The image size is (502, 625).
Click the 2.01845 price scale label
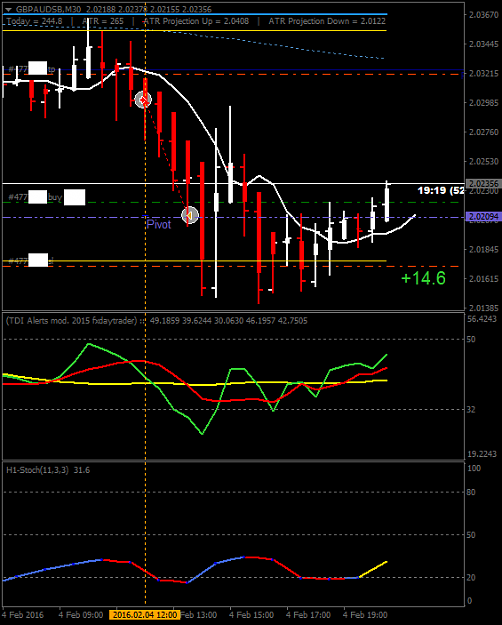pos(484,250)
